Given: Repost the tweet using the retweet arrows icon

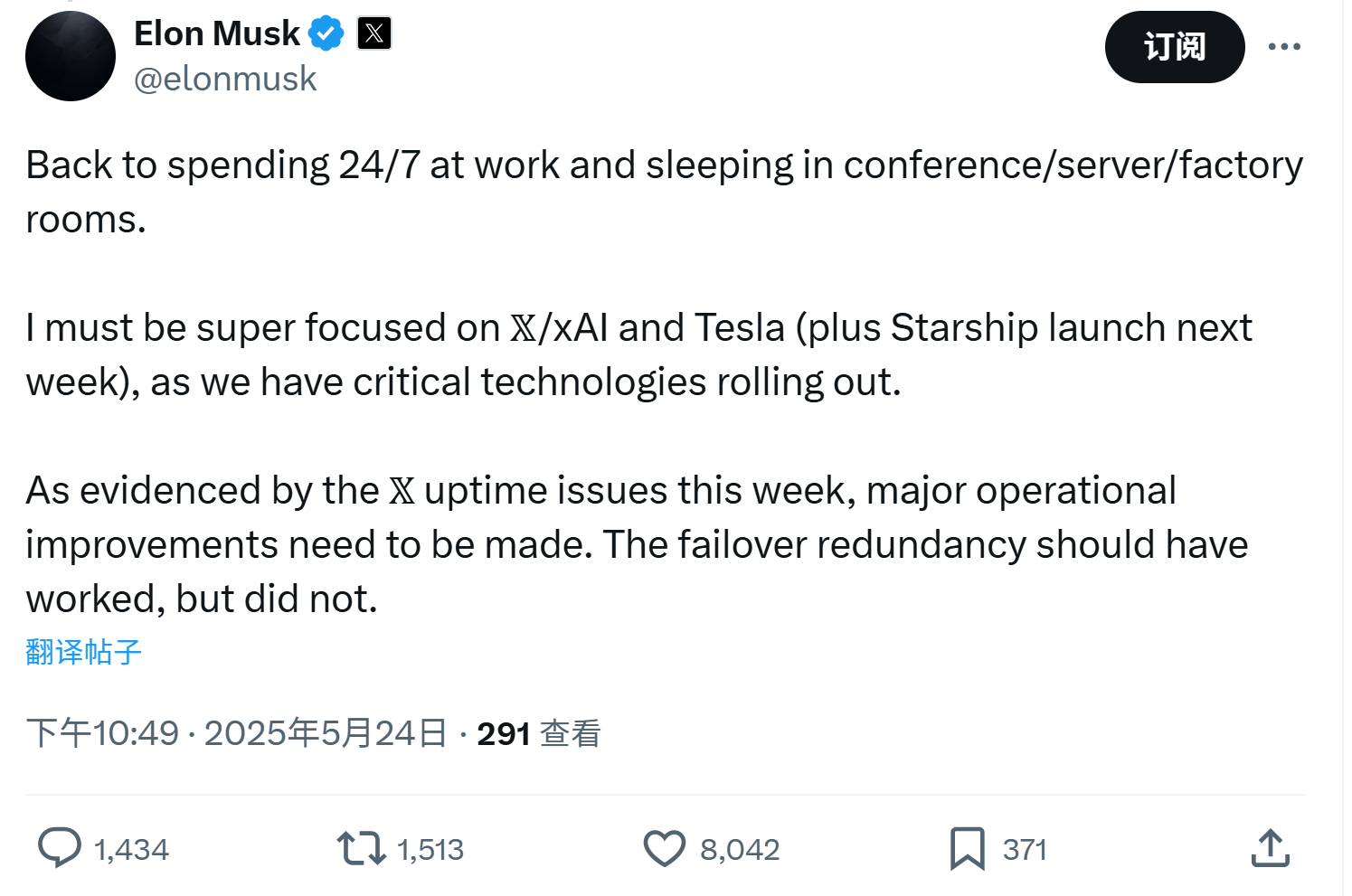Looking at the screenshot, I should click(361, 848).
